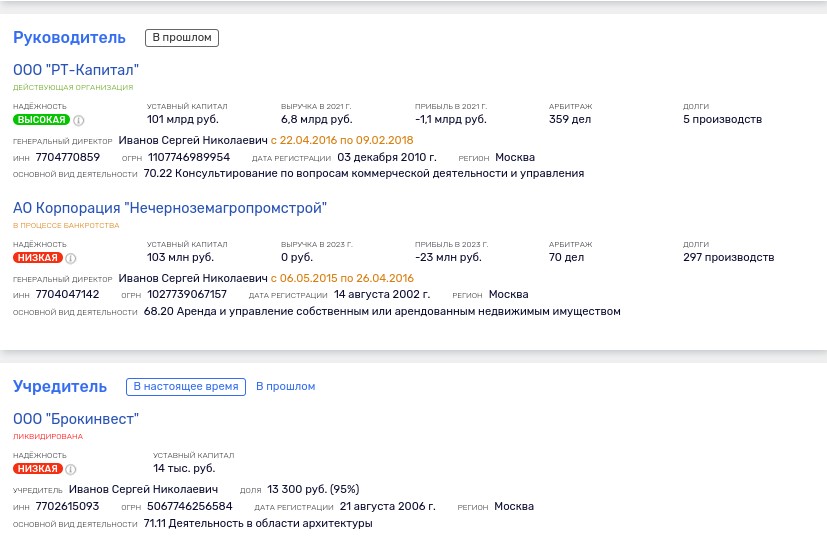Select 'В прошлом' tab next to Руководитель

pyautogui.click(x=181, y=38)
